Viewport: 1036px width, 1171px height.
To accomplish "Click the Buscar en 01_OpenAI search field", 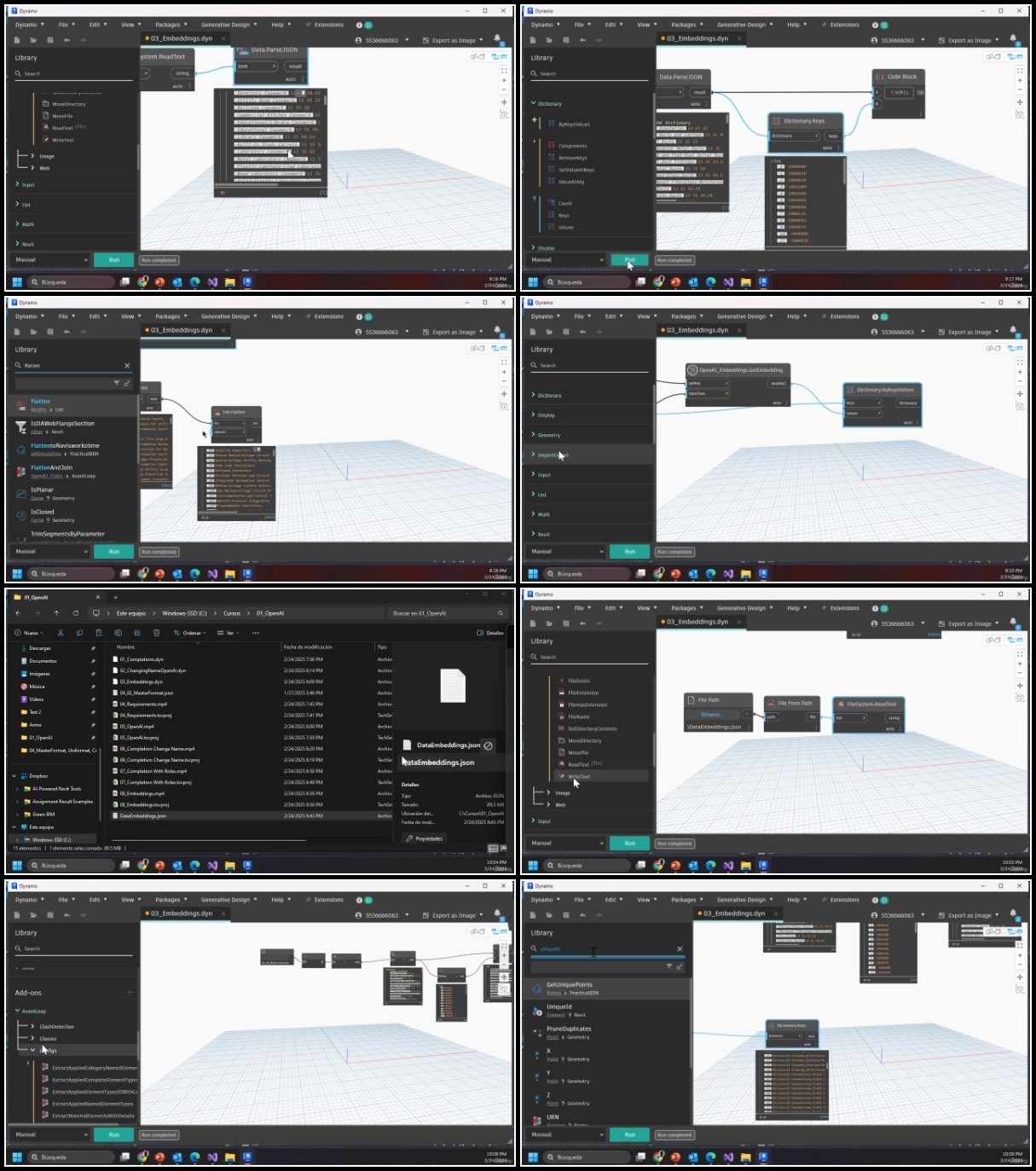I will tap(448, 613).
